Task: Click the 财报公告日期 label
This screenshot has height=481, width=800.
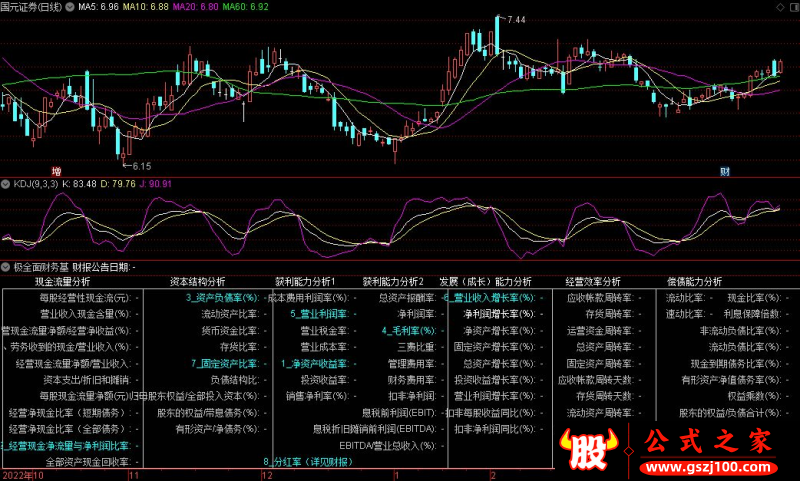Action: [x=102, y=267]
